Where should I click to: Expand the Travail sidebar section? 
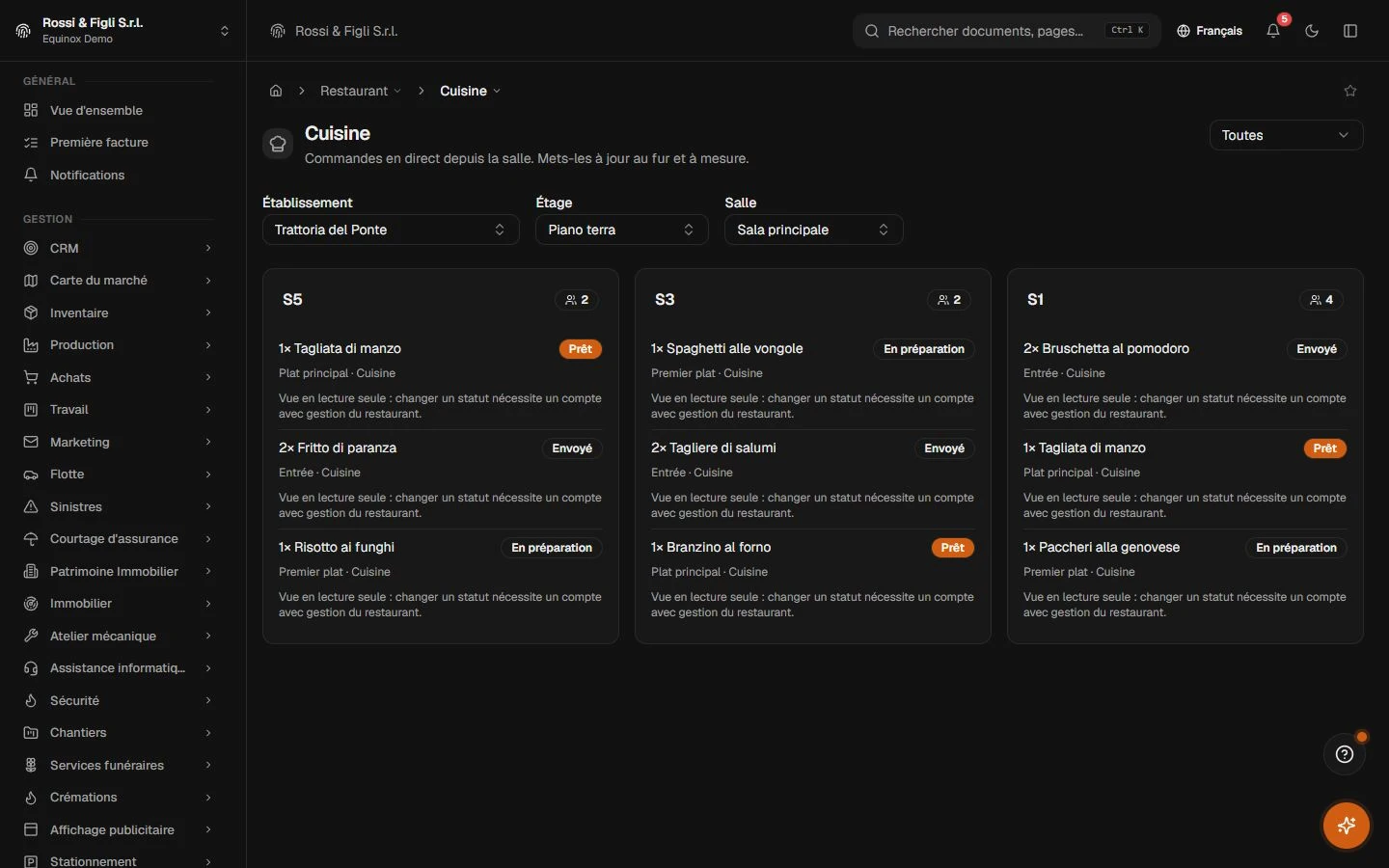tap(119, 410)
